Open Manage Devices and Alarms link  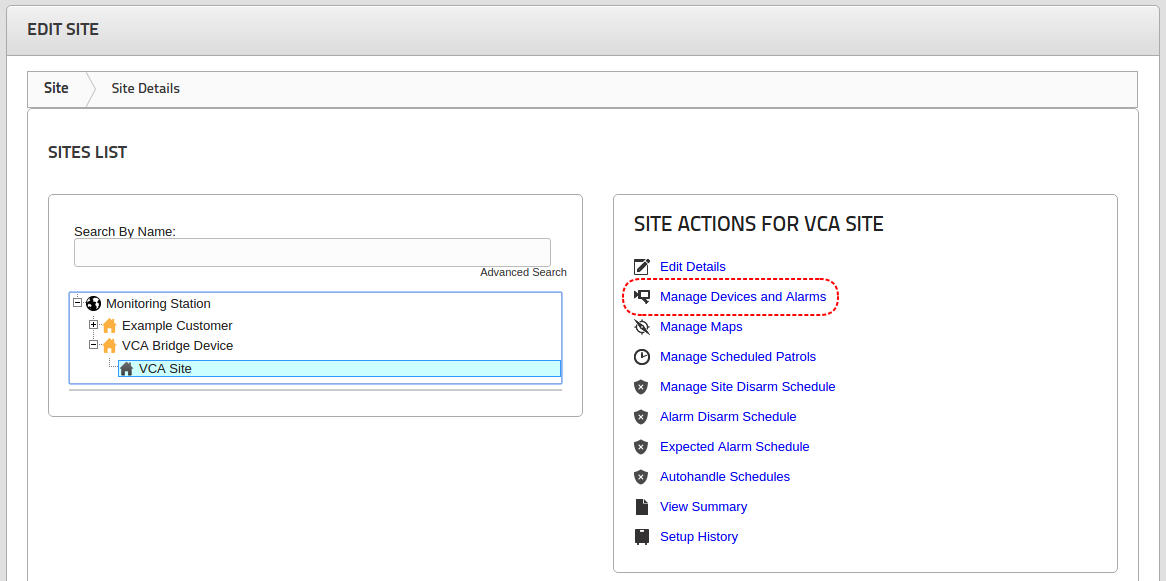click(743, 297)
